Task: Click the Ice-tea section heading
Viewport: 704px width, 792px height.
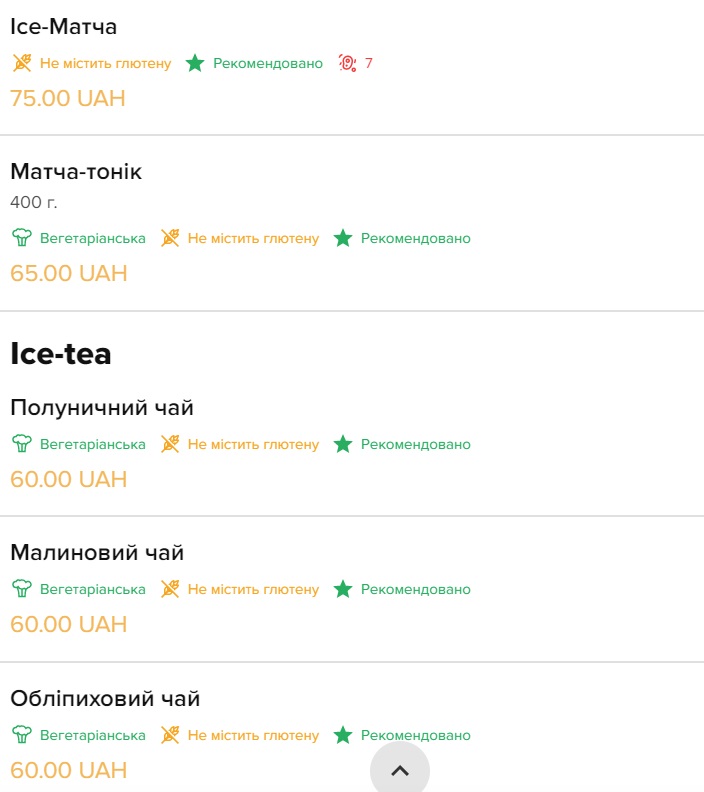Action: 61,354
